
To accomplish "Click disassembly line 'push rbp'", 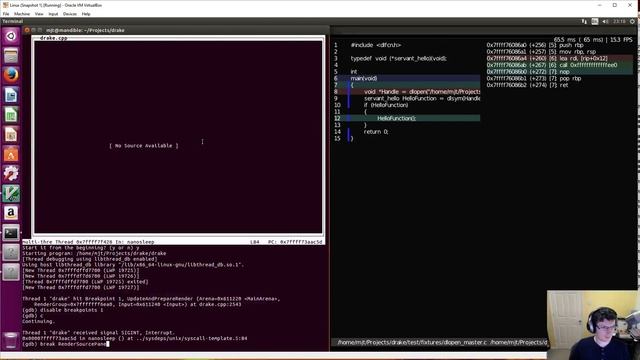I will click(535, 45).
